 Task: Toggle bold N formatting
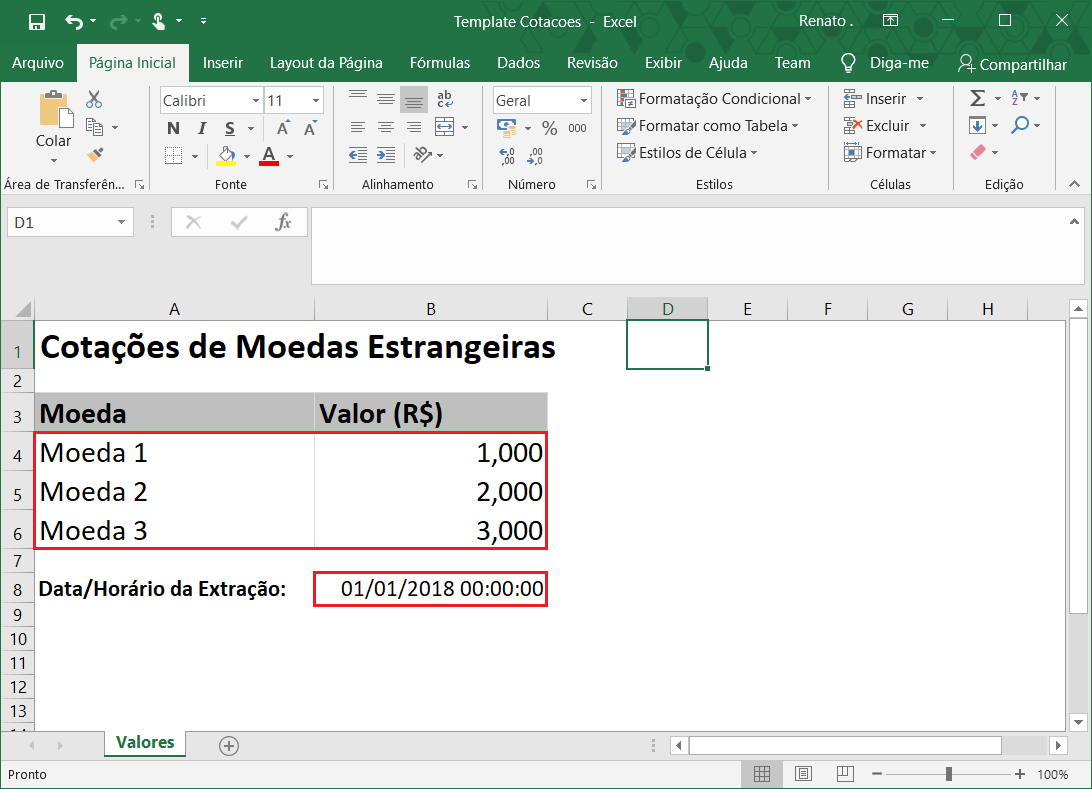tap(173, 128)
